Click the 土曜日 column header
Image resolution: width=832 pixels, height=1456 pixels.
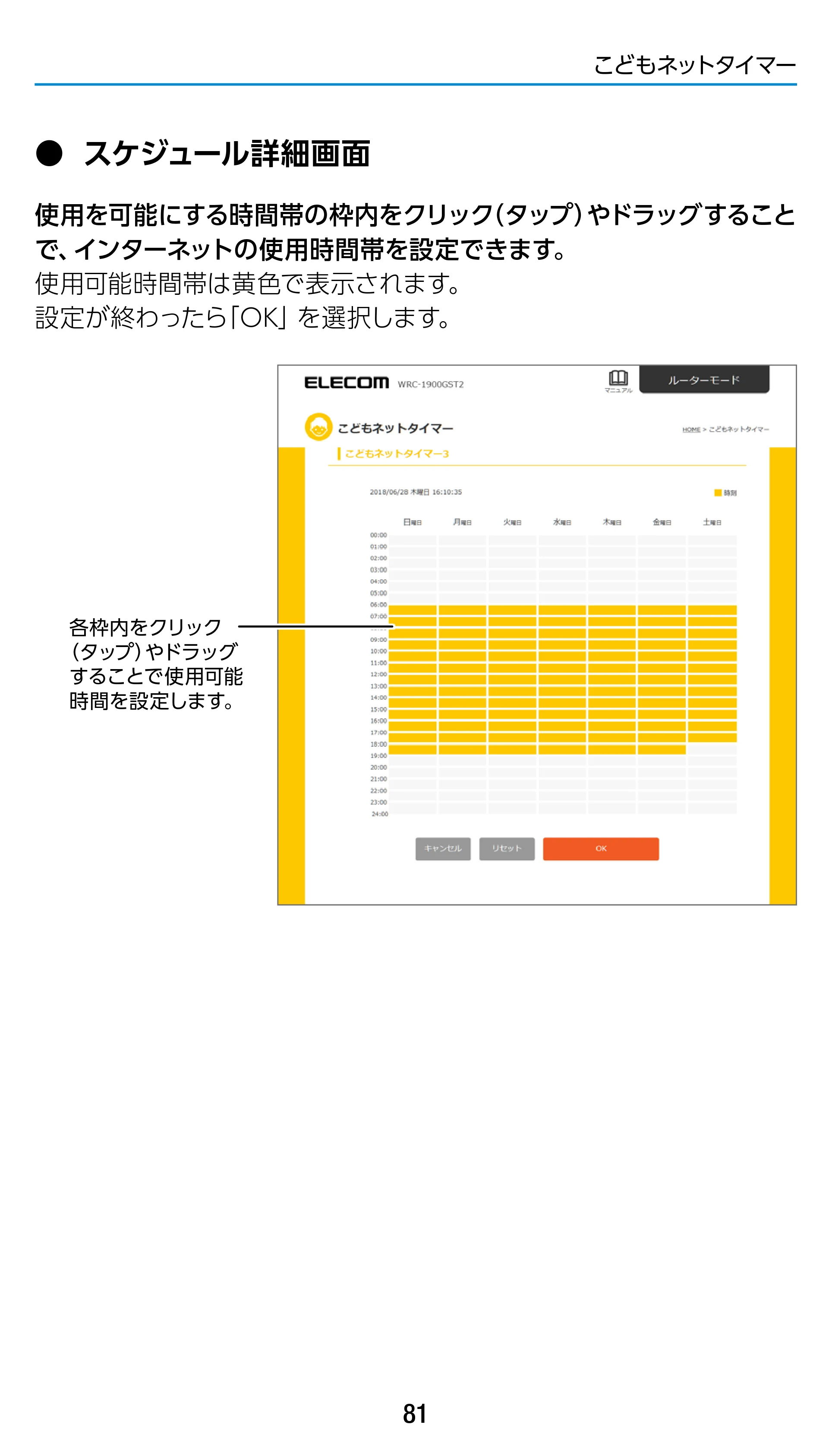click(712, 522)
